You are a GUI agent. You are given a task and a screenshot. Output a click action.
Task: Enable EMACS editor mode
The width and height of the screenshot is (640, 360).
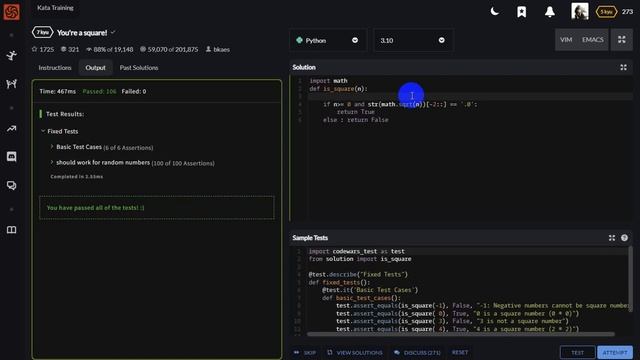[592, 40]
